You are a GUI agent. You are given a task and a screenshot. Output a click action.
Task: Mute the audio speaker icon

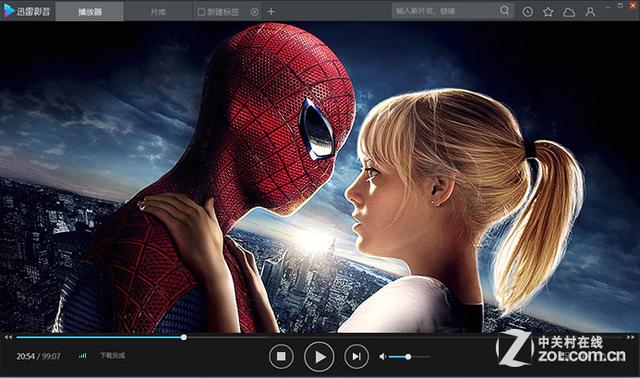(382, 357)
